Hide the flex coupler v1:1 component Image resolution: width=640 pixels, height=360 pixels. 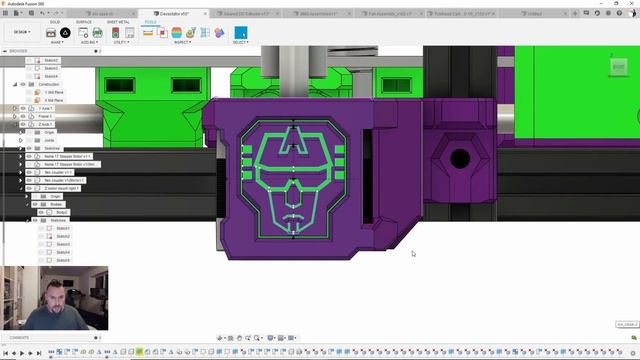coord(29,172)
